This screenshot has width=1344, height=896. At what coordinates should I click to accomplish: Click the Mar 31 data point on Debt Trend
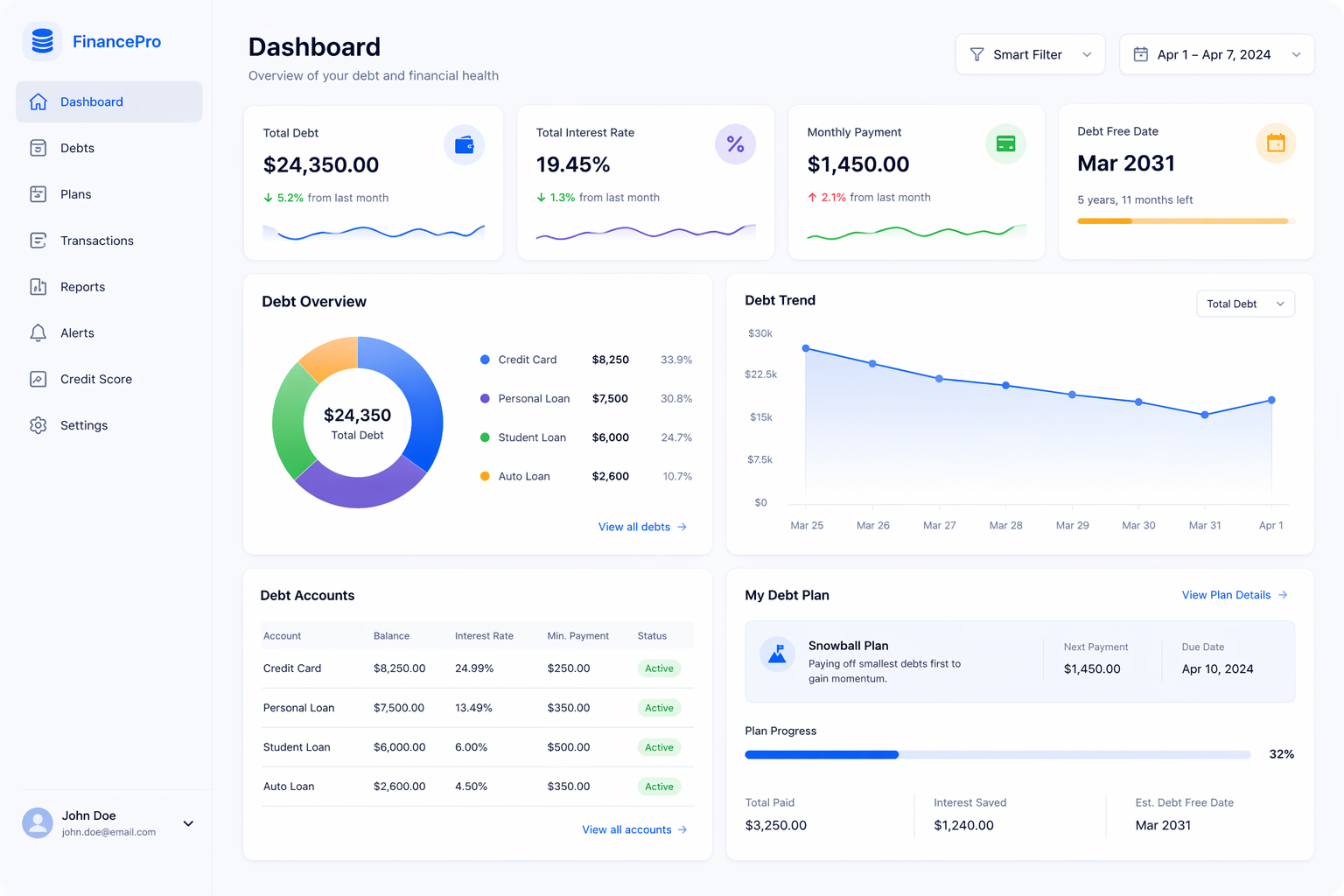coord(1205,415)
